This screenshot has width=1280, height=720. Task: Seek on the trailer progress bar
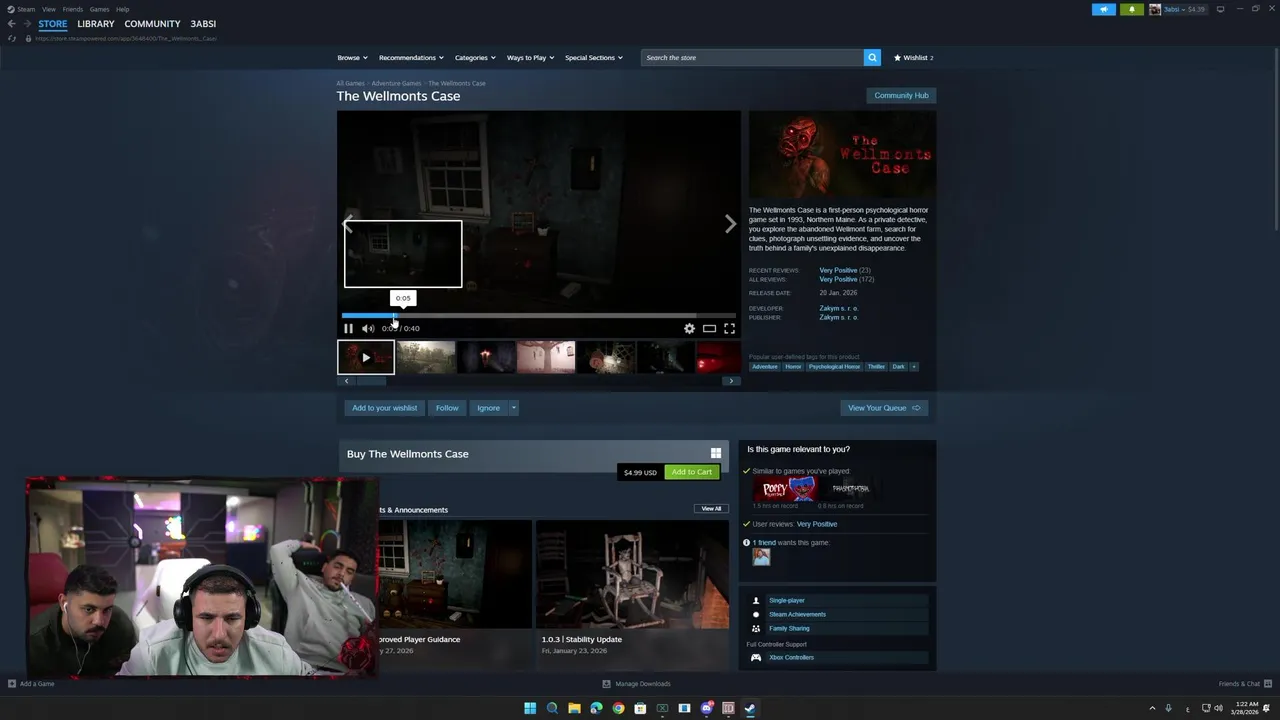click(x=538, y=315)
